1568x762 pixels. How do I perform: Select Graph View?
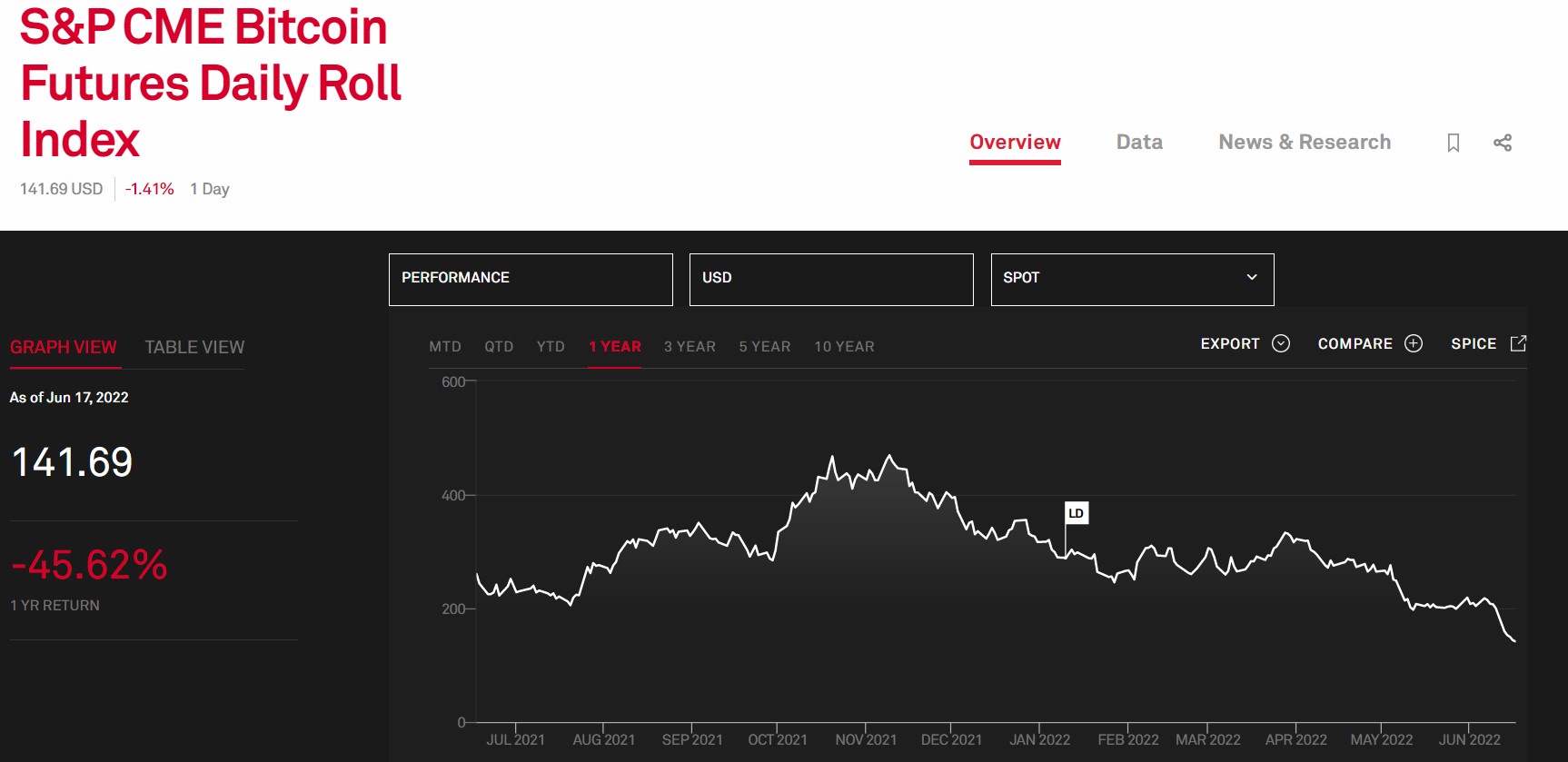64,347
